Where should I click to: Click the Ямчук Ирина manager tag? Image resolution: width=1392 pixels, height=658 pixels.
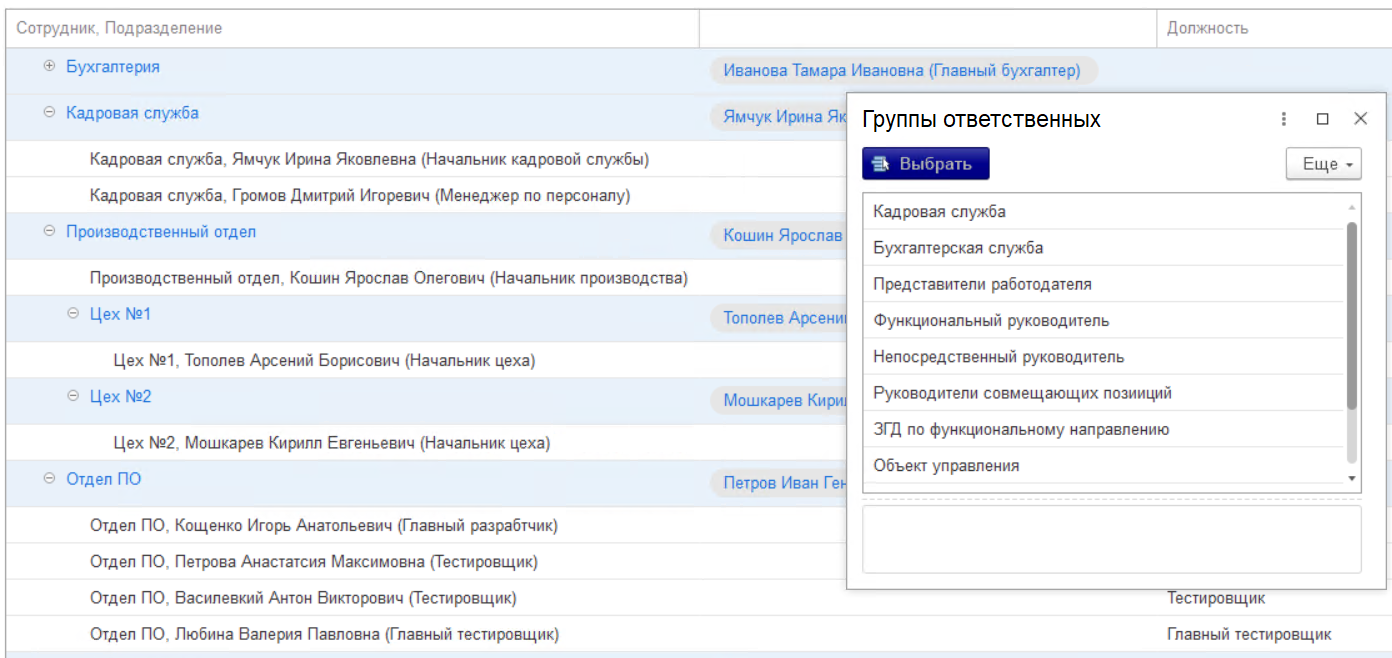pos(779,117)
